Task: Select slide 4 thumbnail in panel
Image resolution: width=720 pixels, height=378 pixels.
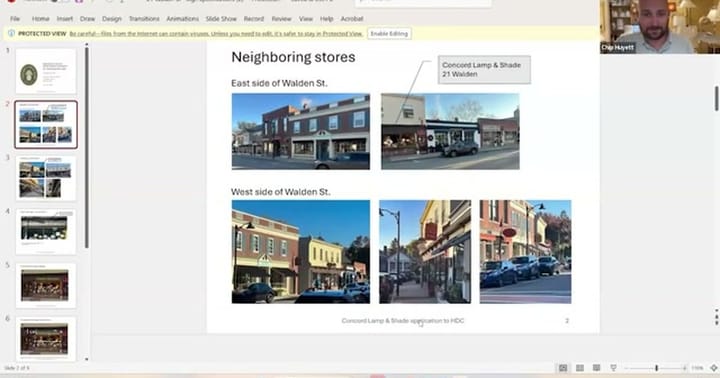Action: (x=46, y=231)
